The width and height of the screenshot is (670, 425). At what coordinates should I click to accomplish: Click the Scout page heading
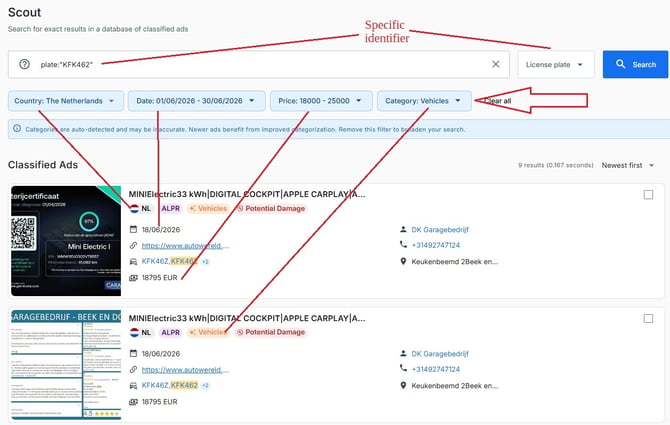(24, 12)
